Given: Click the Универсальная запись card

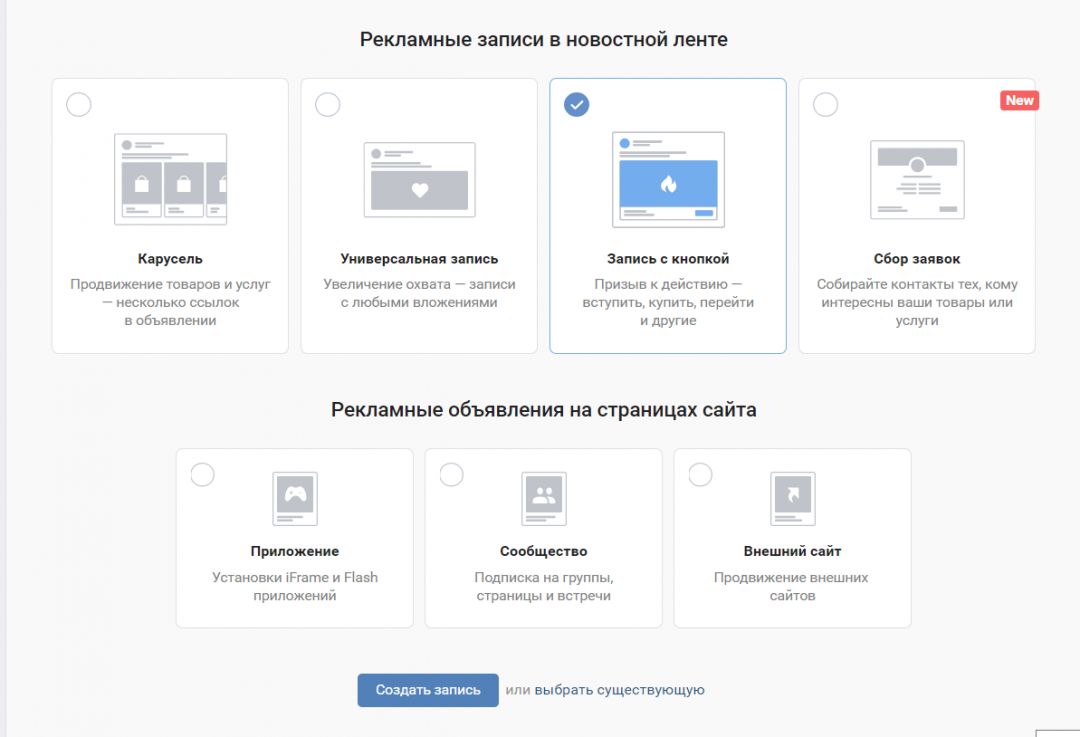Looking at the screenshot, I should [x=418, y=215].
